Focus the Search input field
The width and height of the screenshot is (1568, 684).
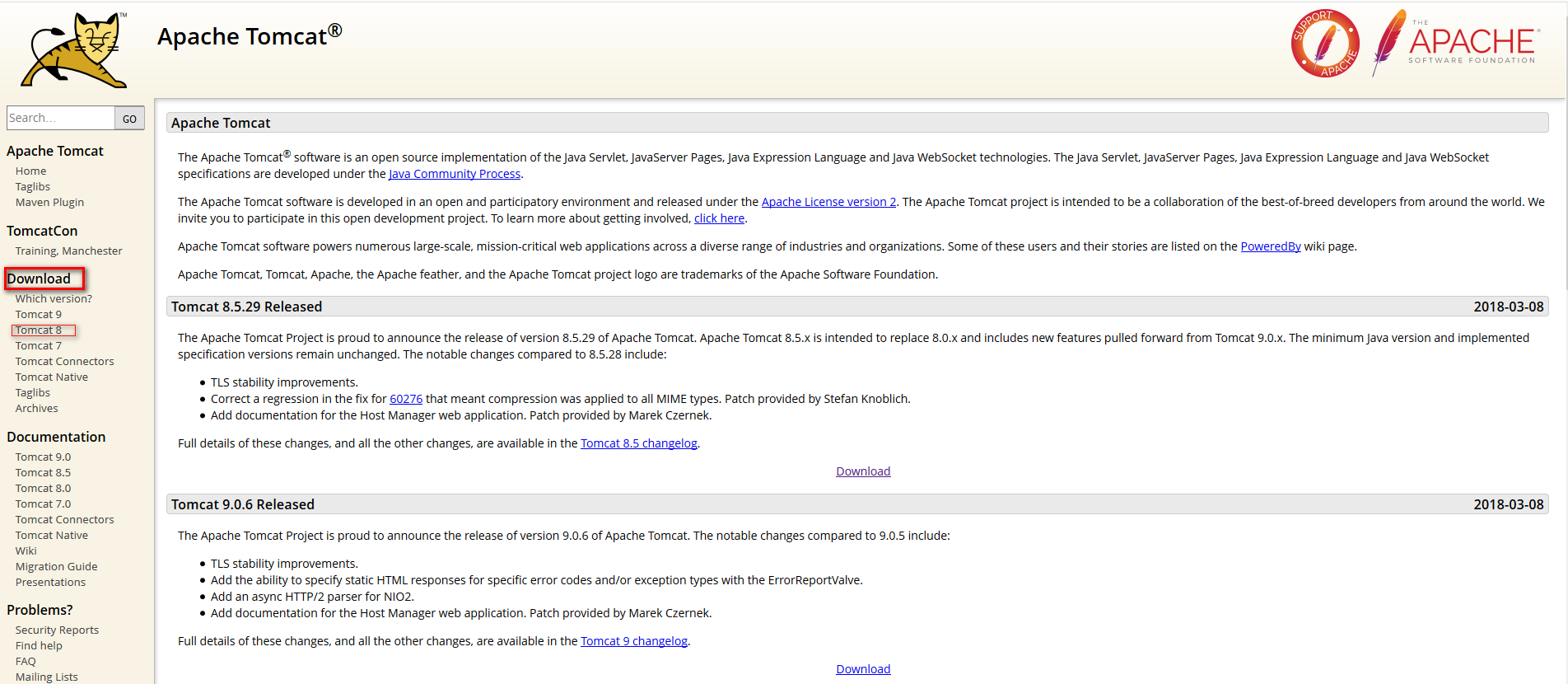(x=61, y=118)
